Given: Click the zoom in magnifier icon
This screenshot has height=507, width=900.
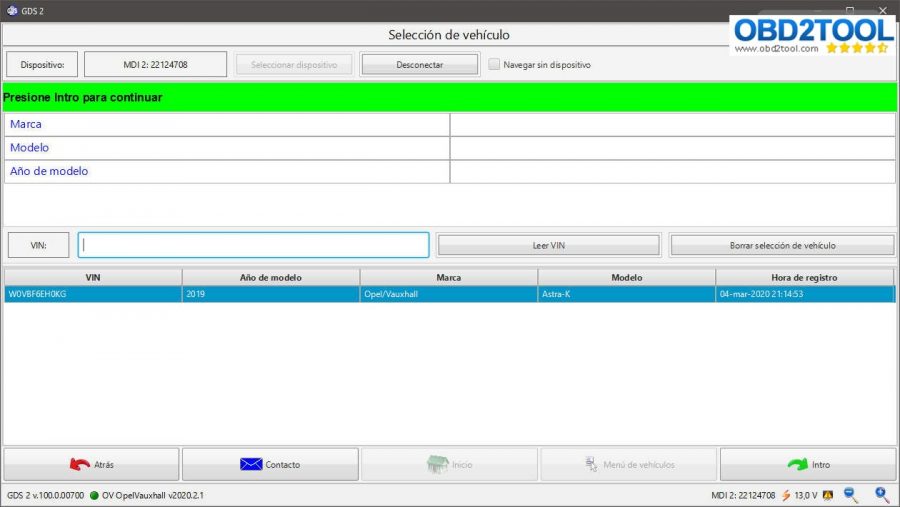Looking at the screenshot, I should pyautogui.click(x=882, y=495).
